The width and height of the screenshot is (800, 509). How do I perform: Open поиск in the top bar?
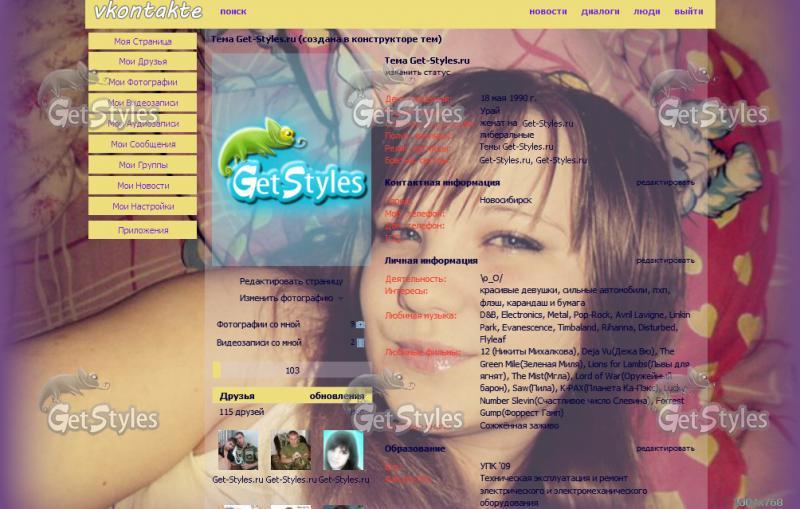[233, 11]
